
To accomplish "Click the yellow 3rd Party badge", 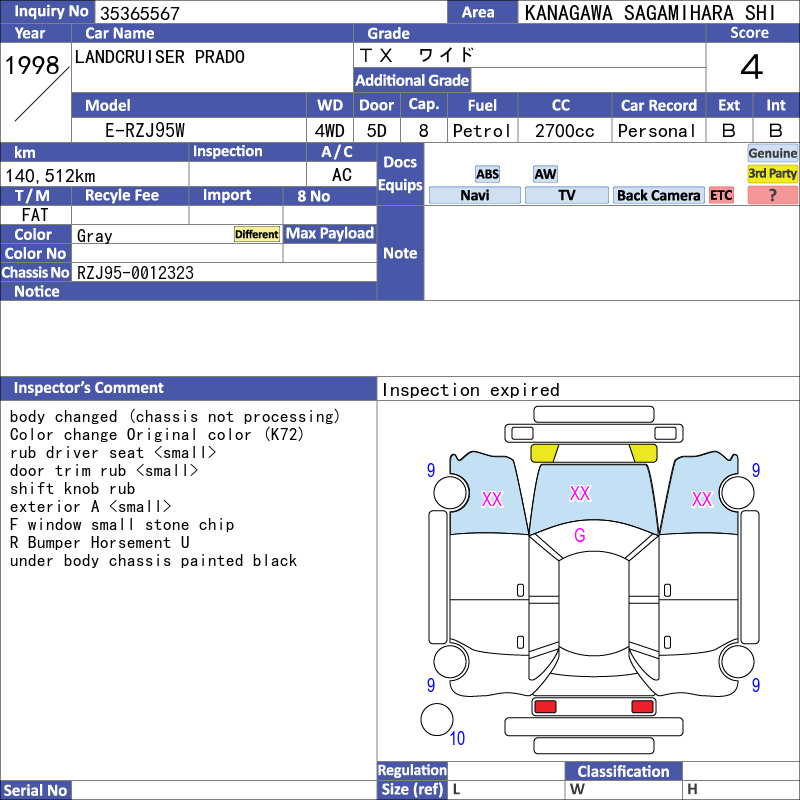I will click(x=772, y=174).
